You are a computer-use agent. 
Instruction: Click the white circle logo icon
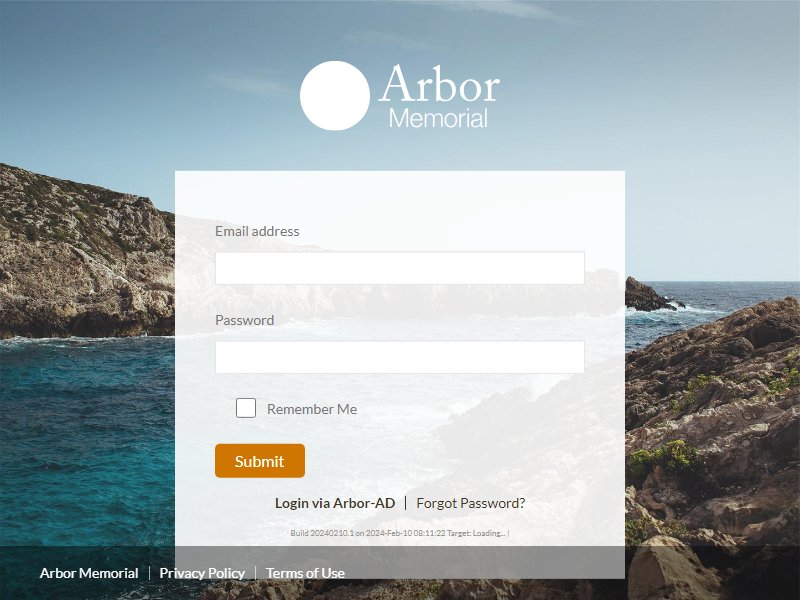tap(335, 95)
